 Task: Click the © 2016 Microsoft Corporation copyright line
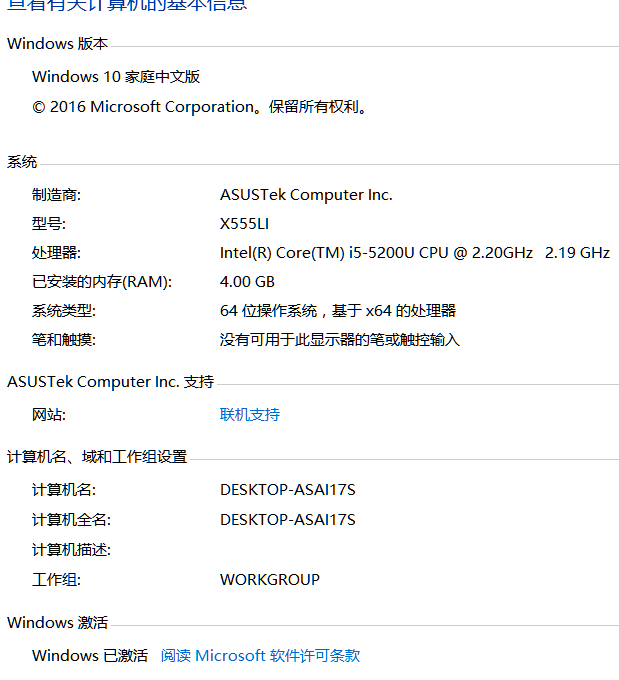point(200,107)
